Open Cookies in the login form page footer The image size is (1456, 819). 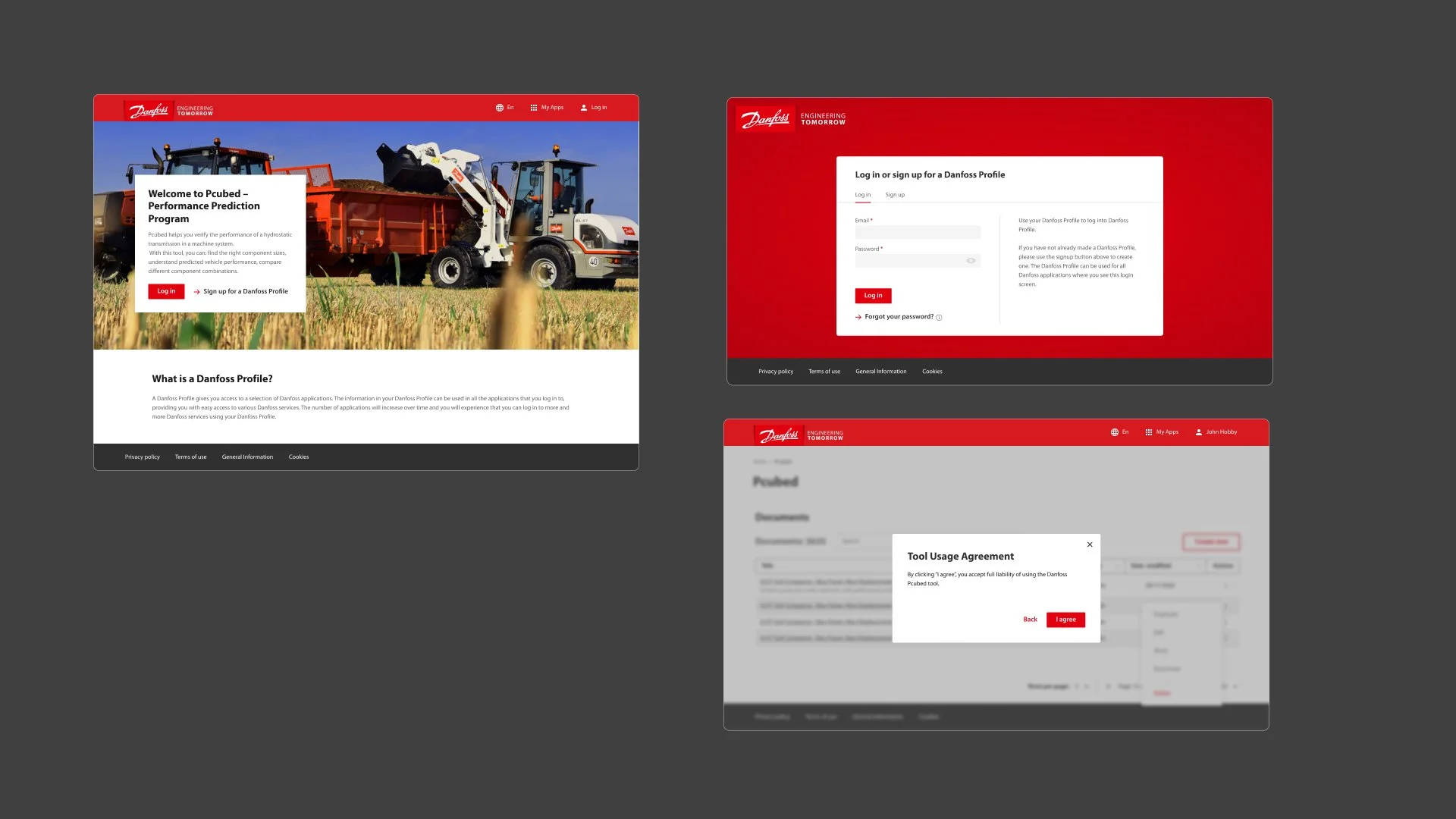(932, 372)
